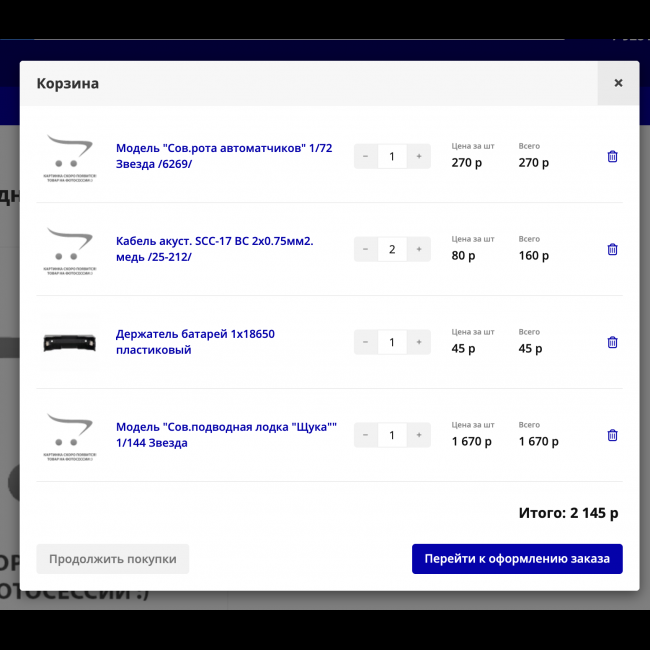Delete Держатель батарей 1x18650 from the cart

(x=612, y=342)
